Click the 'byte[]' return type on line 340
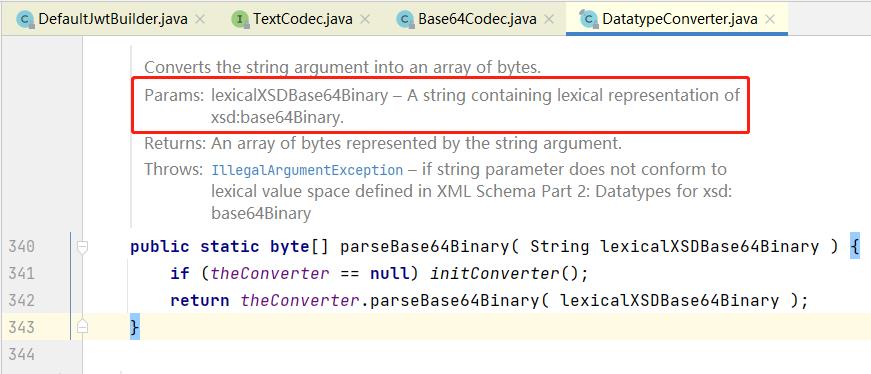The image size is (871, 374). click(x=299, y=246)
